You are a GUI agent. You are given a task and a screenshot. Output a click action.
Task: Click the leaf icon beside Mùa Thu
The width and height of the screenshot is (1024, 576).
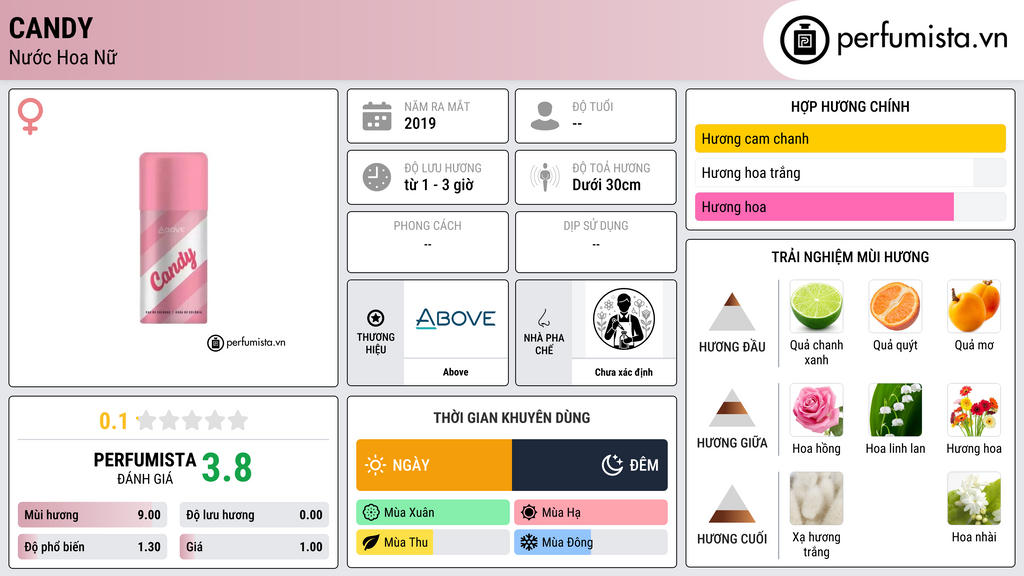(371, 542)
